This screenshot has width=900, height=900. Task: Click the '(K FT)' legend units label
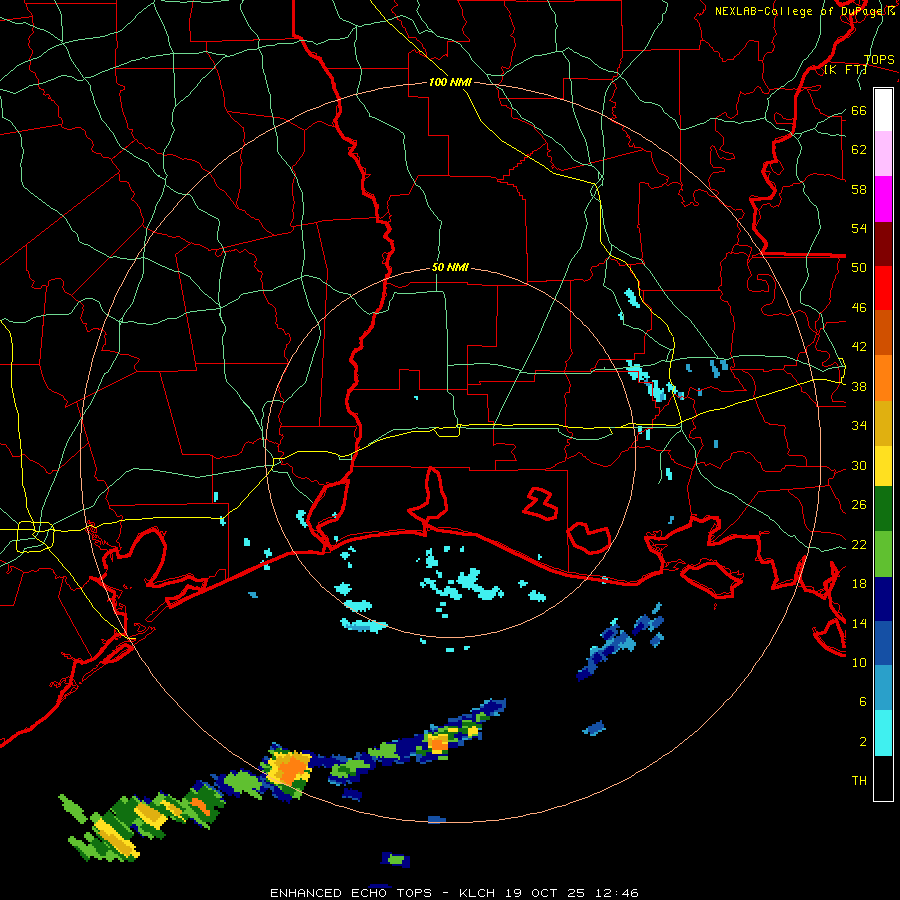coord(845,70)
